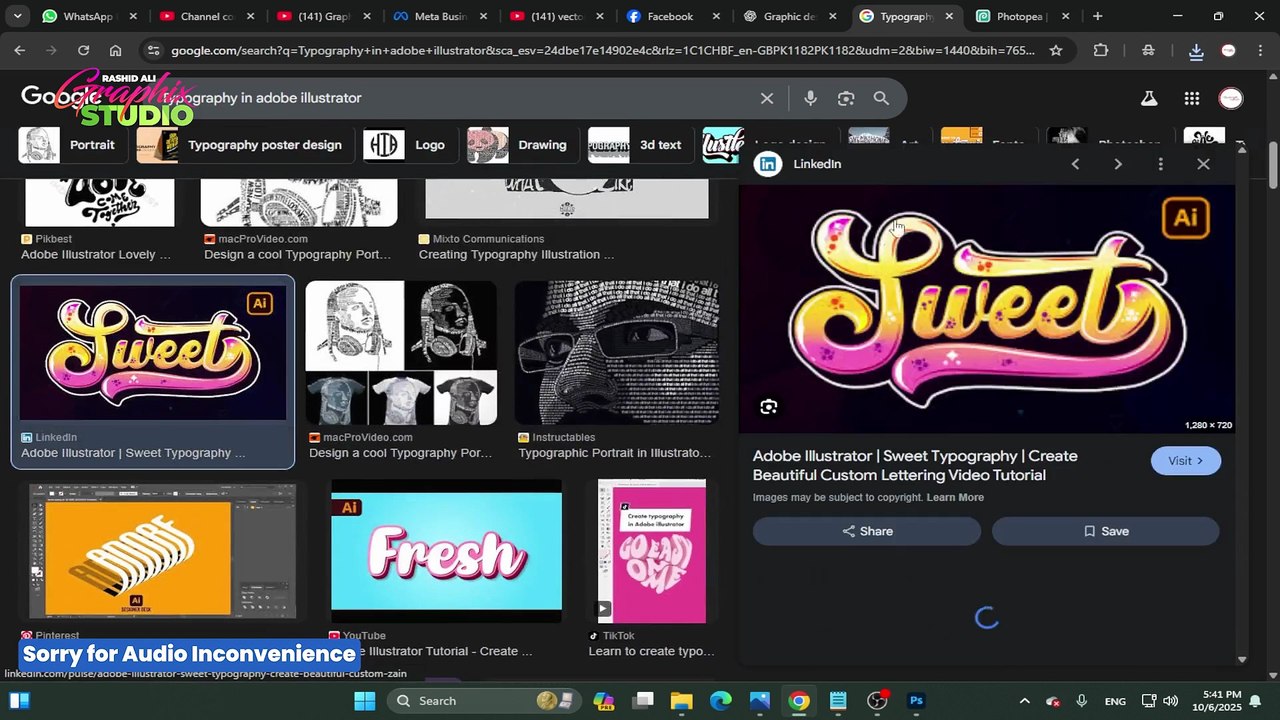Click the Visit button

[1185, 461]
